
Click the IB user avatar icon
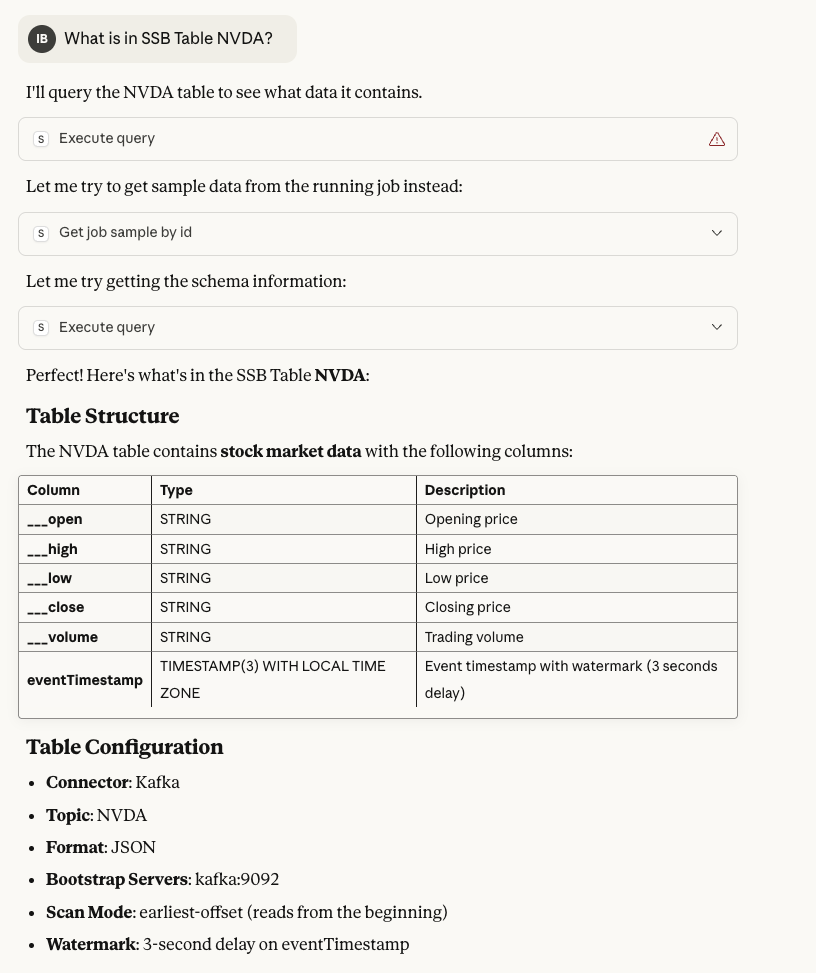click(x=42, y=39)
